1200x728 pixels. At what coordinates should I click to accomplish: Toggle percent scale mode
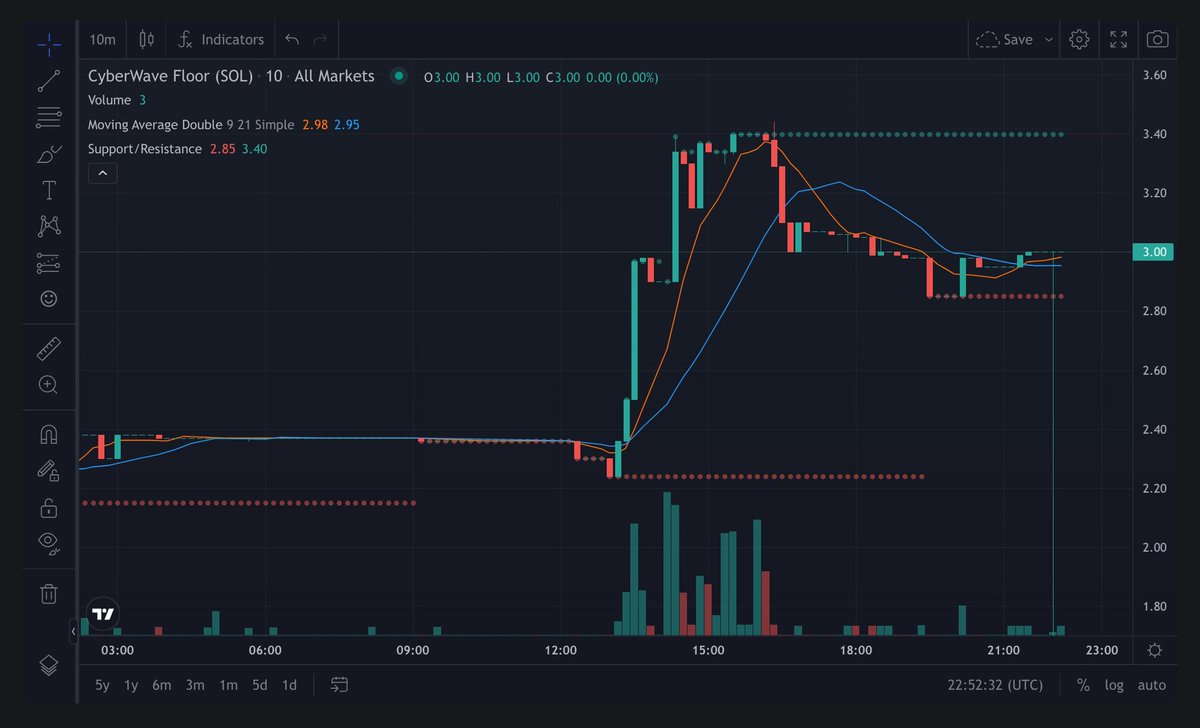pos(1083,685)
